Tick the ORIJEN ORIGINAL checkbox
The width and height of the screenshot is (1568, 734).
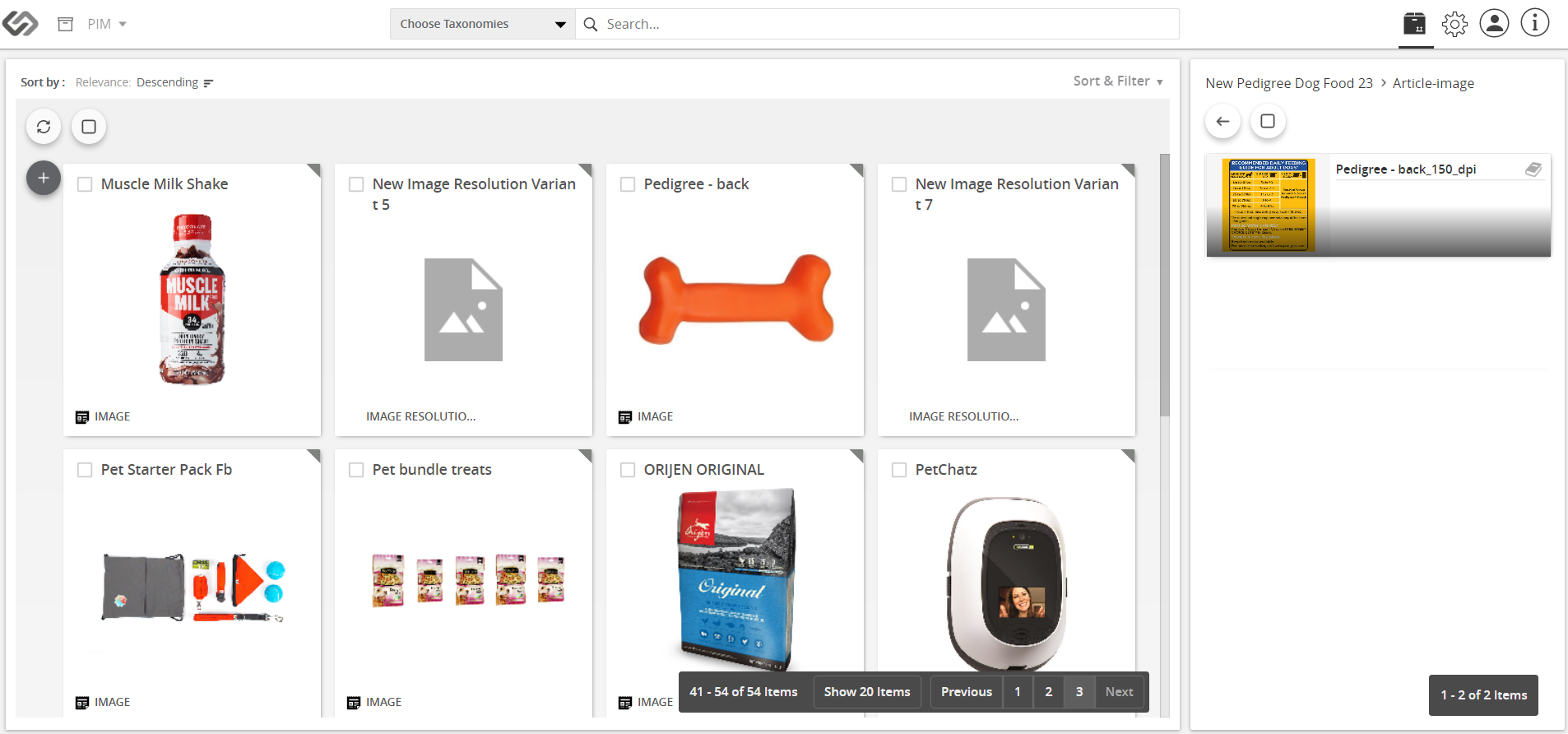point(628,470)
